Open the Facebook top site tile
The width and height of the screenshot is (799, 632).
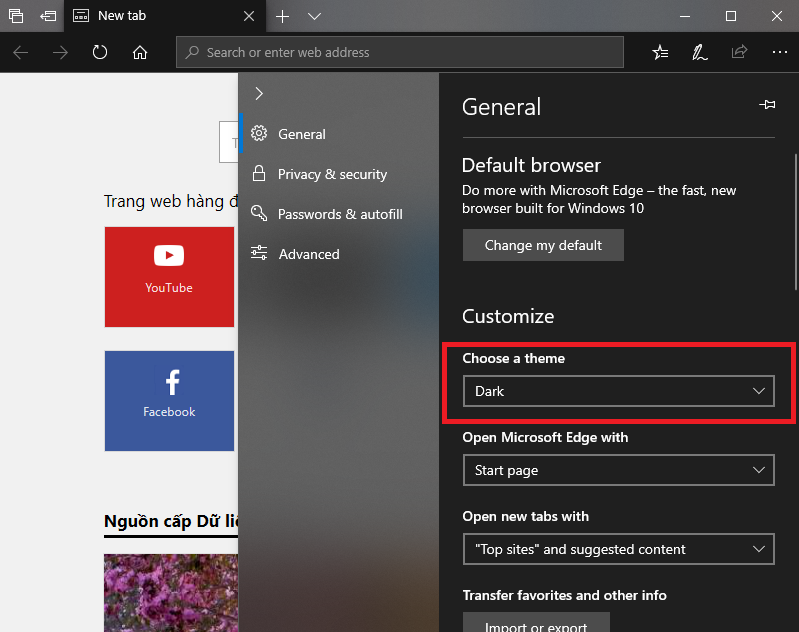pyautogui.click(x=169, y=401)
